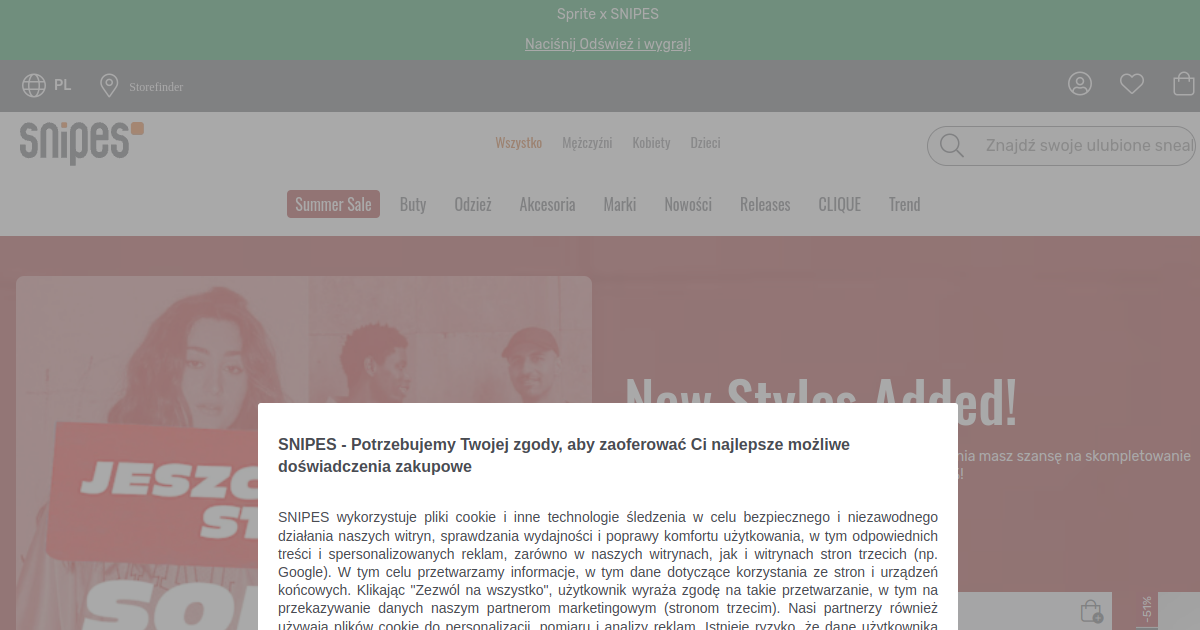The width and height of the screenshot is (1200, 630).
Task: Open the wishlist heart icon
Action: coord(1132,84)
